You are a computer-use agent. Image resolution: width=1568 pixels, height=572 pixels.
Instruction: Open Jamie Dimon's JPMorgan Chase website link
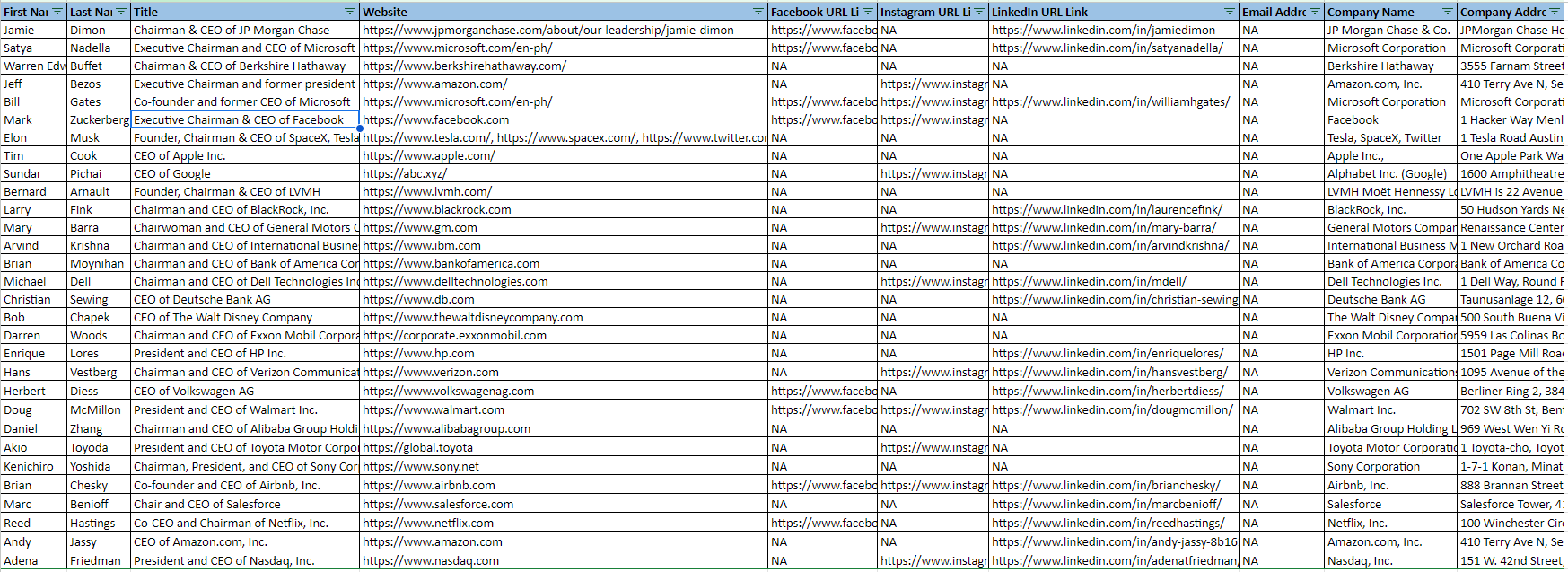pos(548,30)
